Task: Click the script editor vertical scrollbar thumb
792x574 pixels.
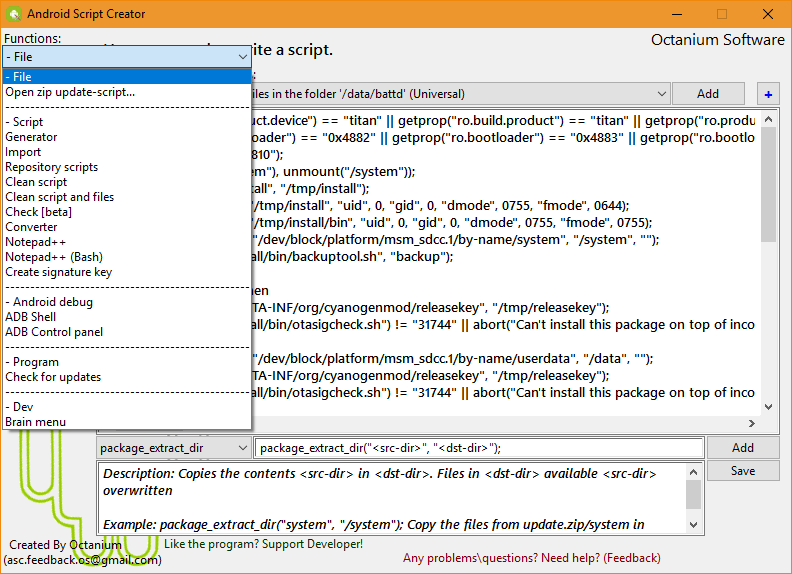Action: [769, 184]
